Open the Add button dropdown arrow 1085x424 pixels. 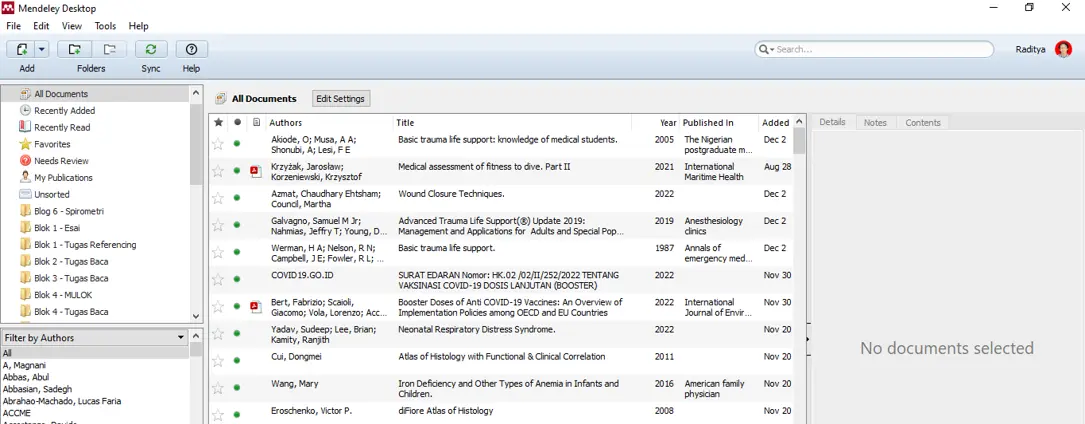42,49
